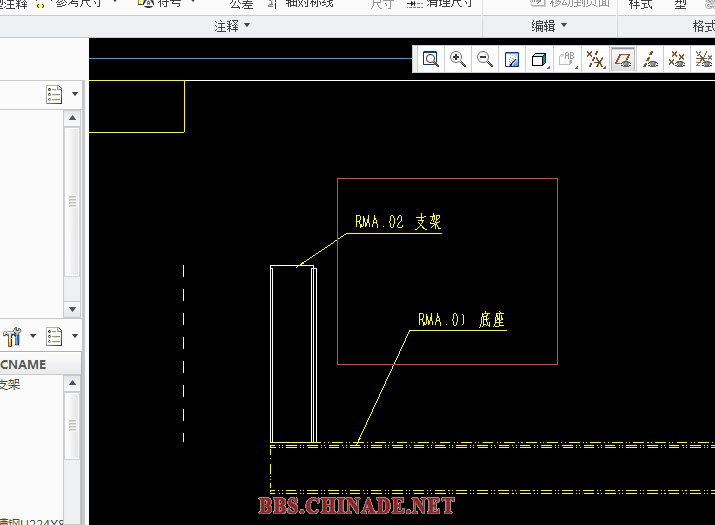Click the lower panel list-columns icon
Screen dimensions: 715x525
[54, 336]
